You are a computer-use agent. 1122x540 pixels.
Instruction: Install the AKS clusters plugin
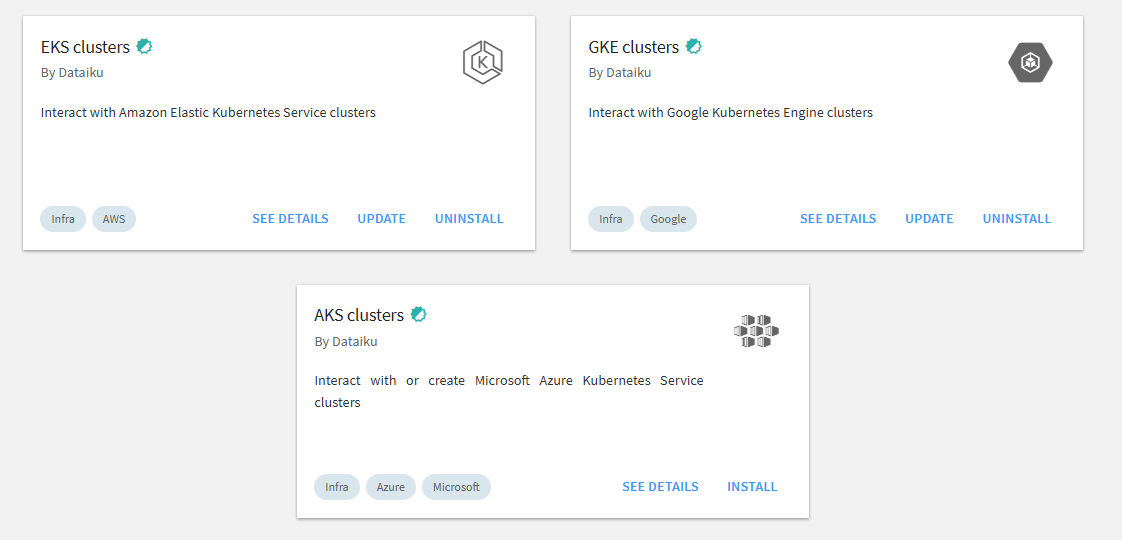point(752,487)
